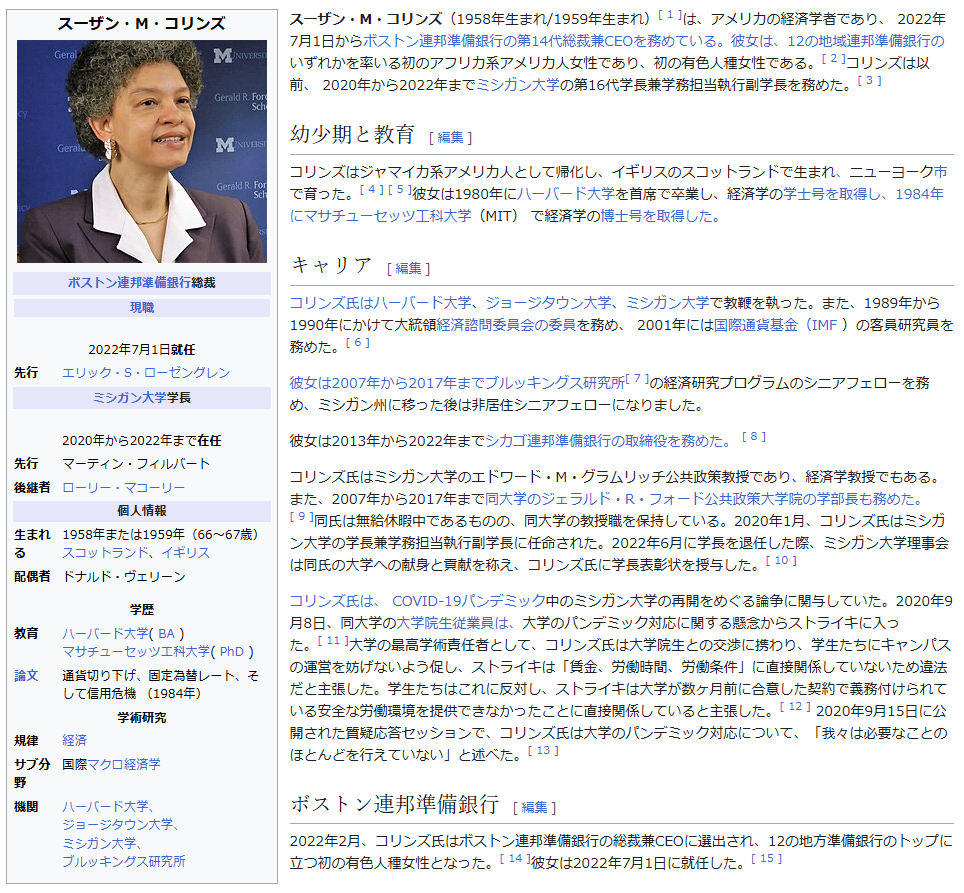Open citation [6] in career section
Image resolution: width=964 pixels, height=893 pixels.
(357, 343)
